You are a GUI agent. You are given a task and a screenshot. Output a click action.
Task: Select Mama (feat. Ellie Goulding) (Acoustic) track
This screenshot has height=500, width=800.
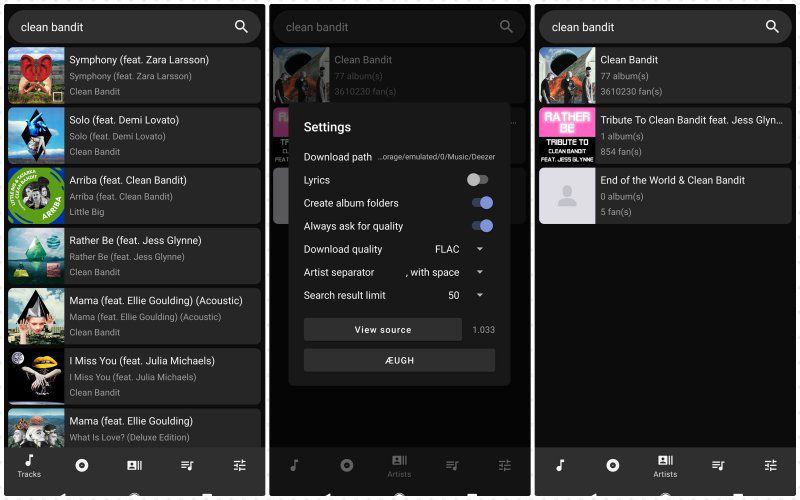pos(134,316)
